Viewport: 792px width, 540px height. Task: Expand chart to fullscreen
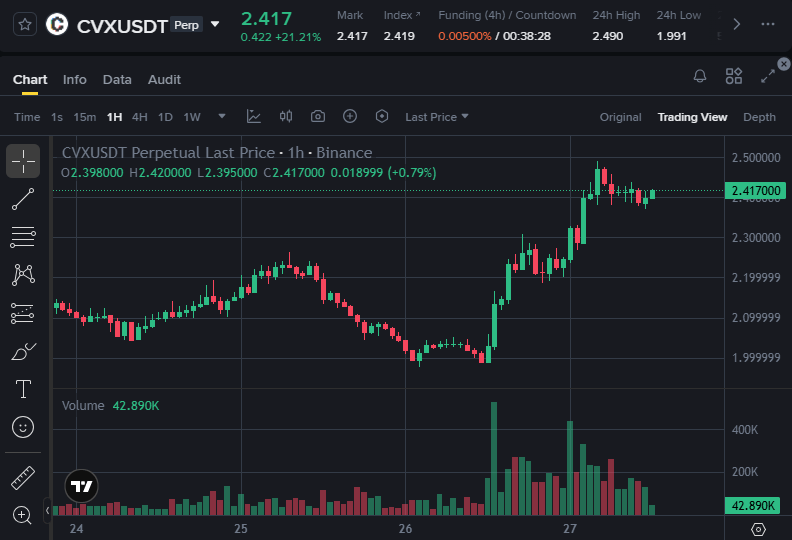[768, 76]
